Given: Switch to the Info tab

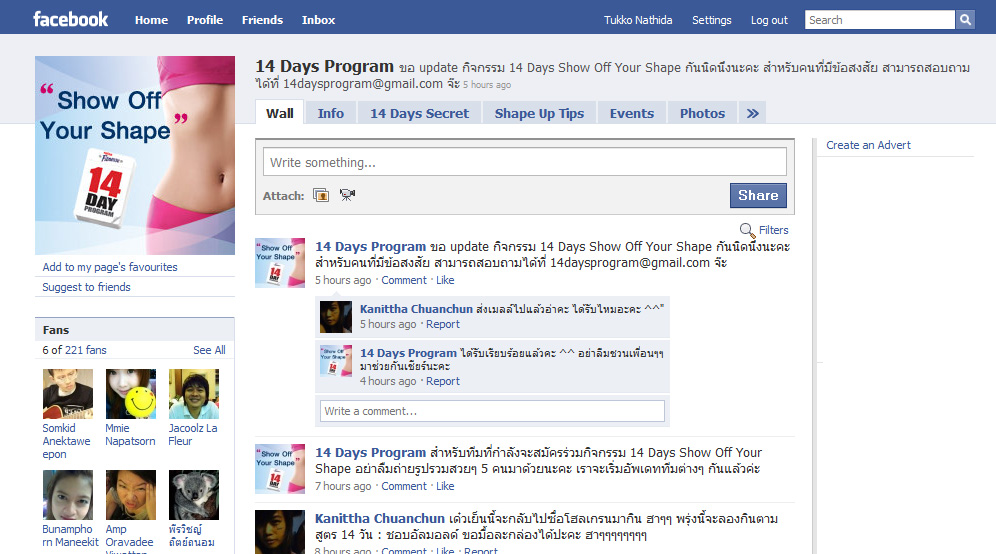Looking at the screenshot, I should tap(331, 113).
